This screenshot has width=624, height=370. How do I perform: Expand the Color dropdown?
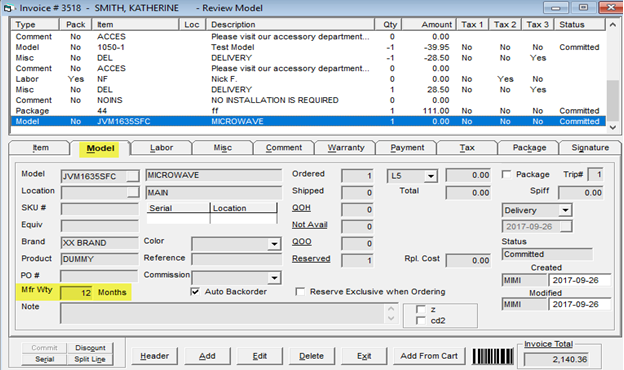coord(274,243)
